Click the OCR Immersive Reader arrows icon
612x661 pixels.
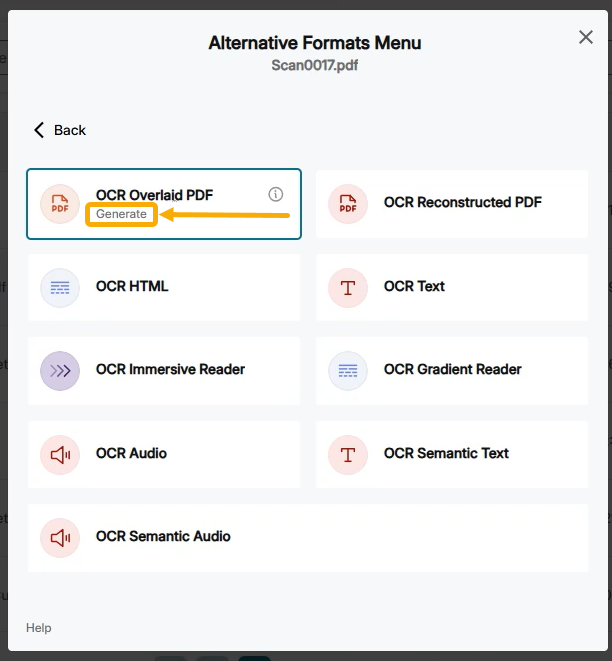click(x=60, y=370)
